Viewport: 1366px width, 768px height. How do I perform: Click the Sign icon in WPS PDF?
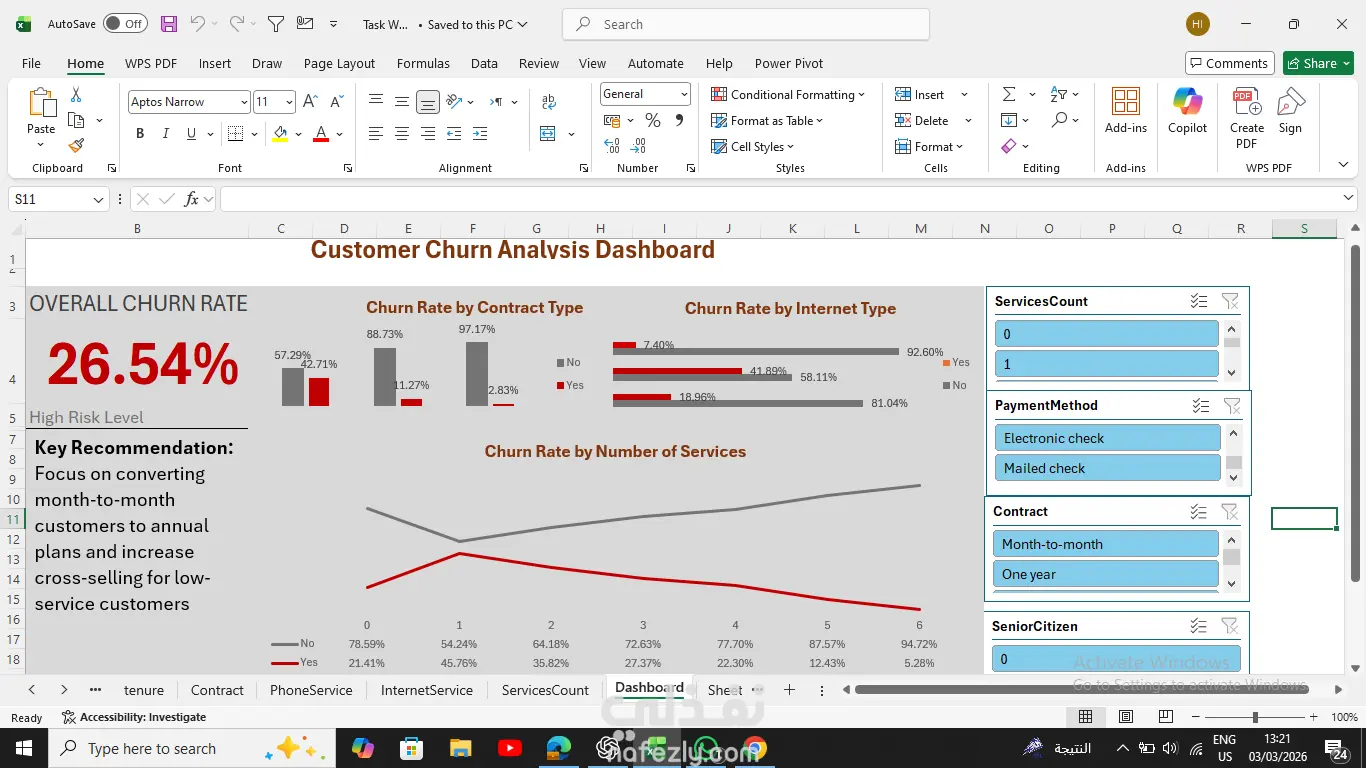pyautogui.click(x=1290, y=111)
